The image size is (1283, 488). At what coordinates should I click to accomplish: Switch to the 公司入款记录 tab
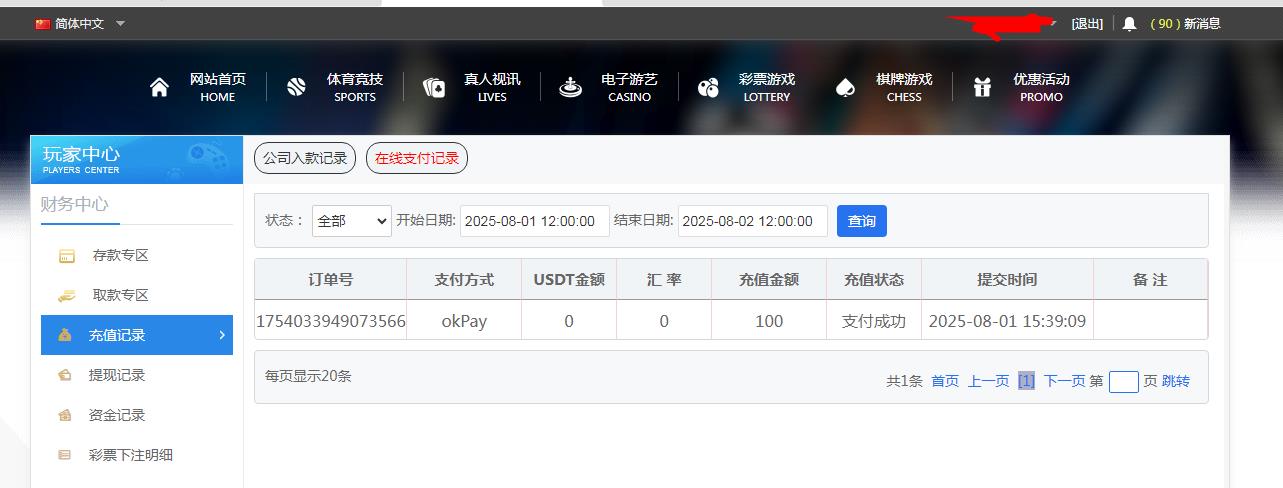pos(305,158)
